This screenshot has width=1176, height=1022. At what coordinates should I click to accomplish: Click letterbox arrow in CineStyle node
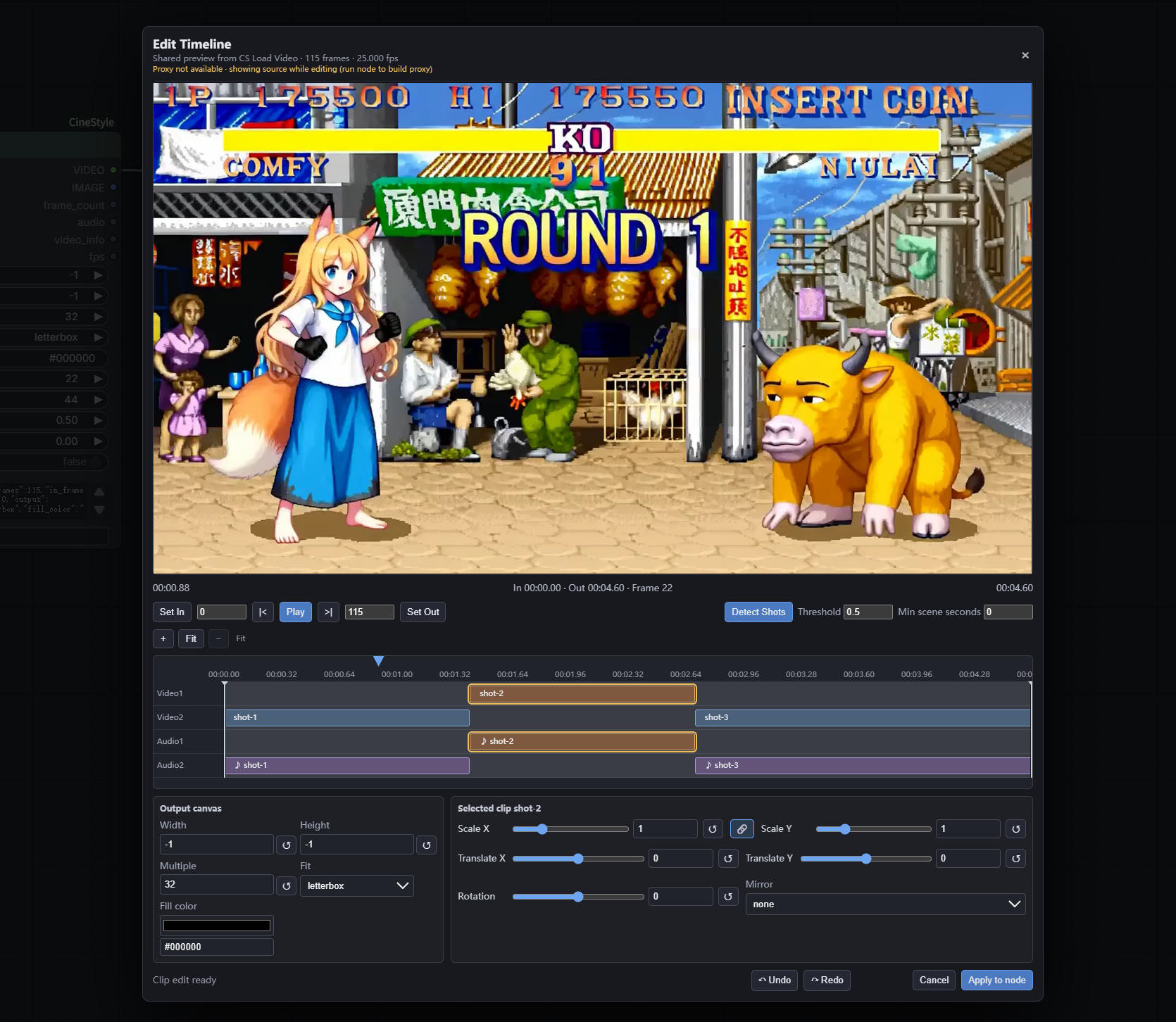point(99,337)
